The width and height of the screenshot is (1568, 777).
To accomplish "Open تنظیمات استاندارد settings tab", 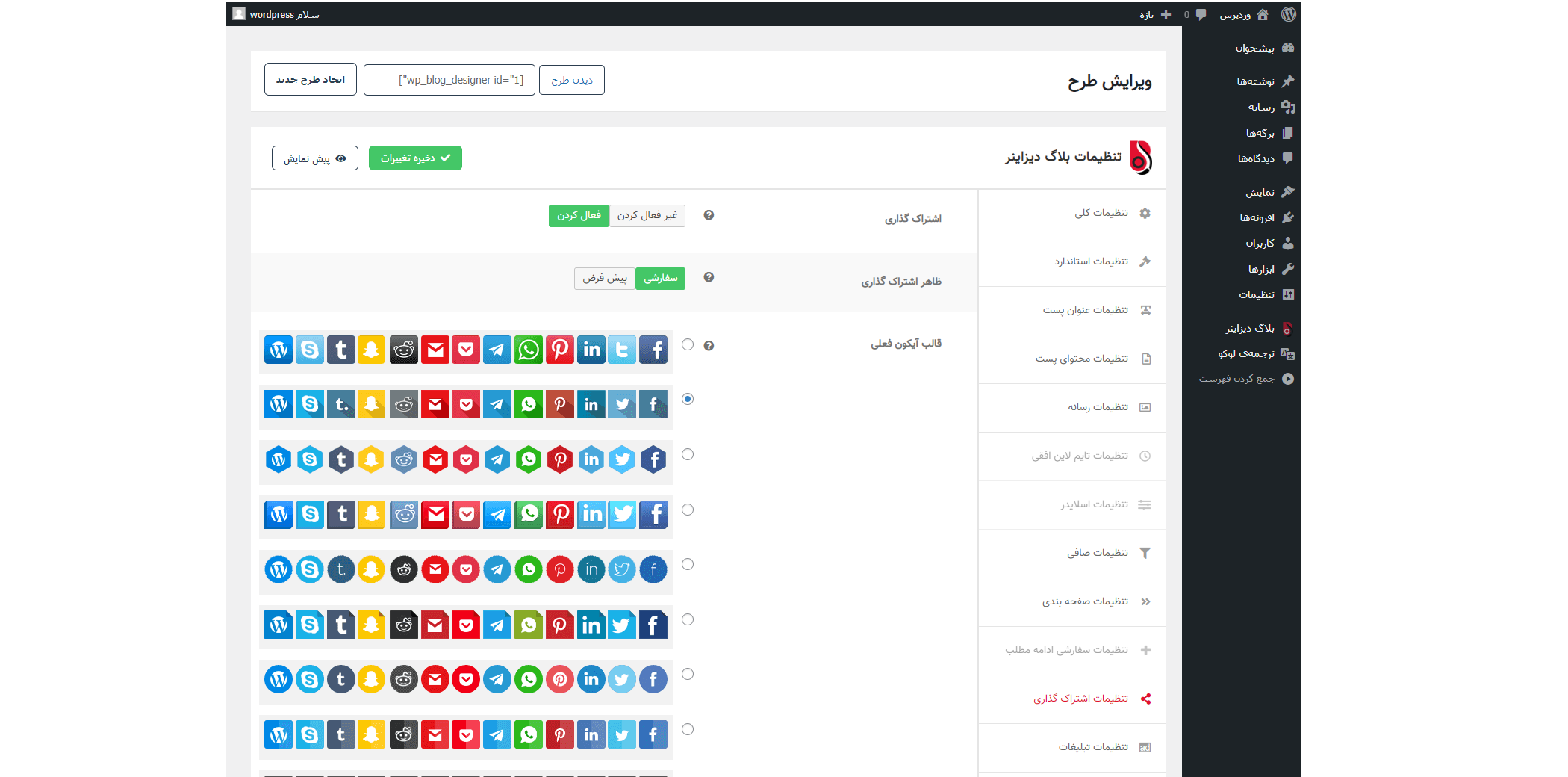I will (1072, 262).
